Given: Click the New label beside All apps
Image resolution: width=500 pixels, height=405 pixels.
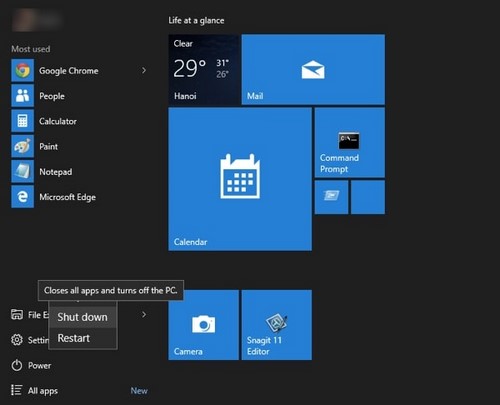Looking at the screenshot, I should pyautogui.click(x=139, y=391).
